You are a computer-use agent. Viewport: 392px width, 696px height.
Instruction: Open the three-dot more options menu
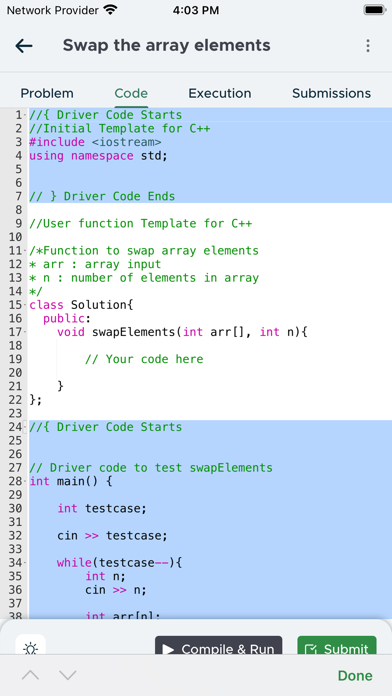click(x=368, y=46)
